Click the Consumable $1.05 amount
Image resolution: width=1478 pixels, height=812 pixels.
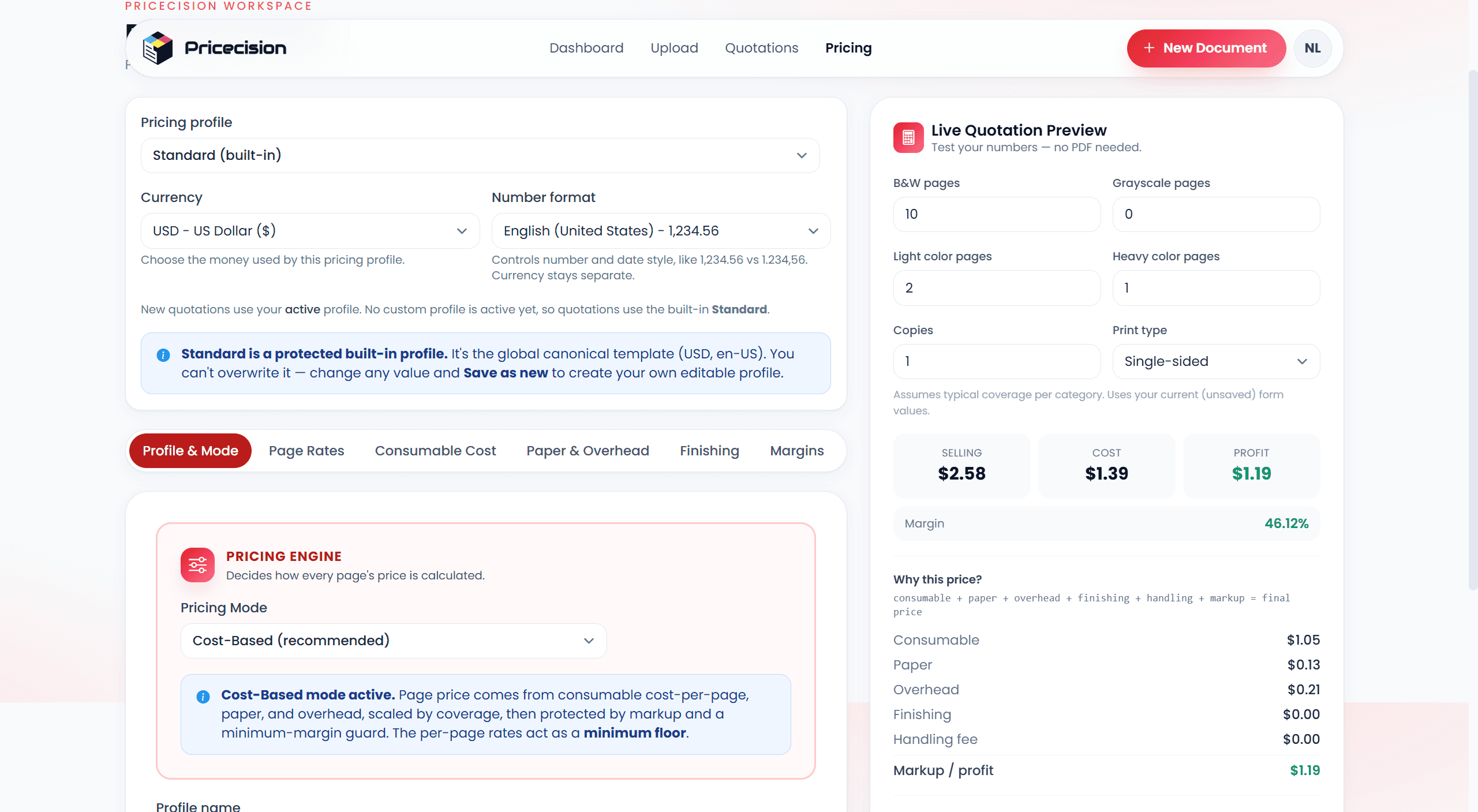1303,640
